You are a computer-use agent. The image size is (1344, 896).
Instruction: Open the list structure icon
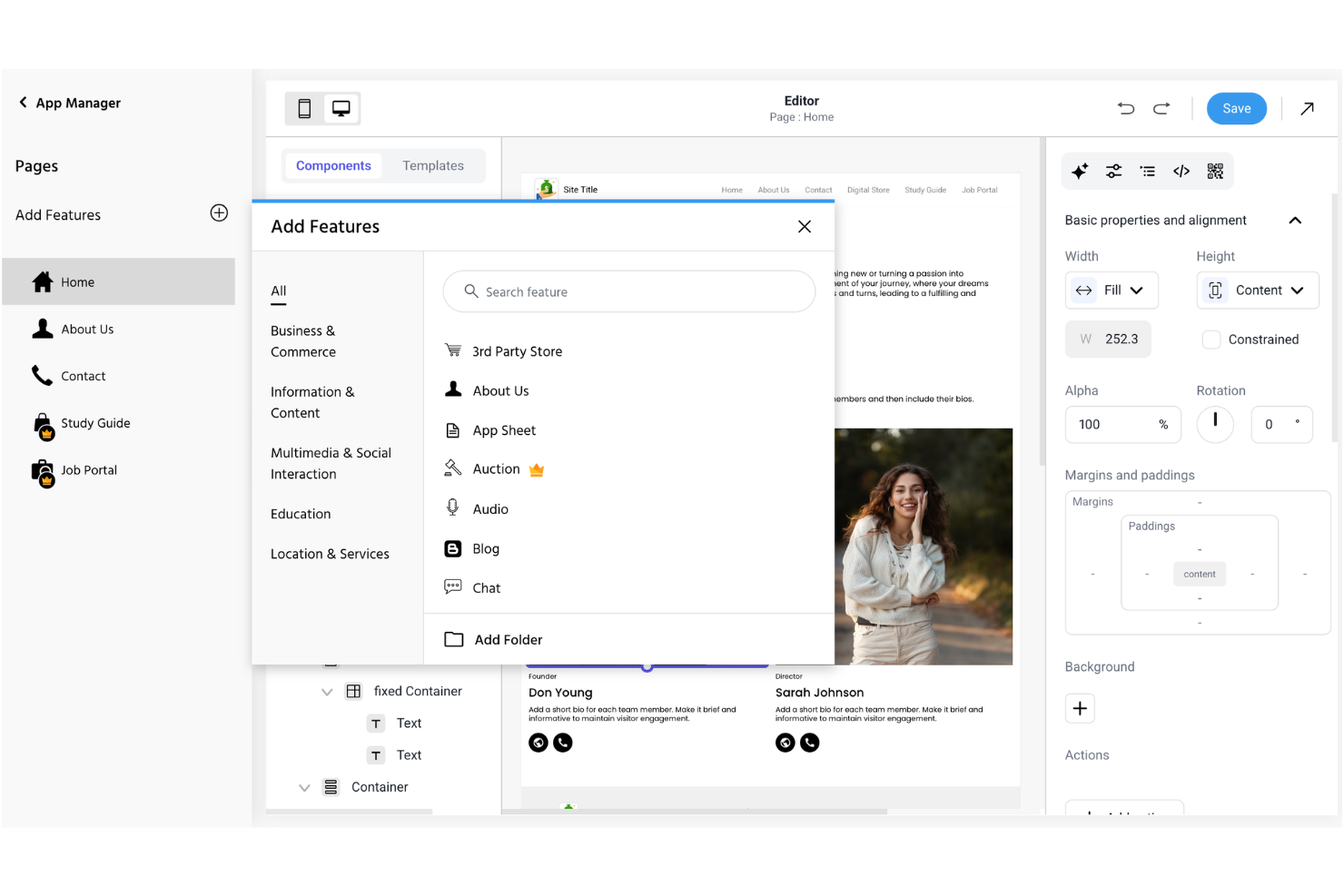point(1148,172)
